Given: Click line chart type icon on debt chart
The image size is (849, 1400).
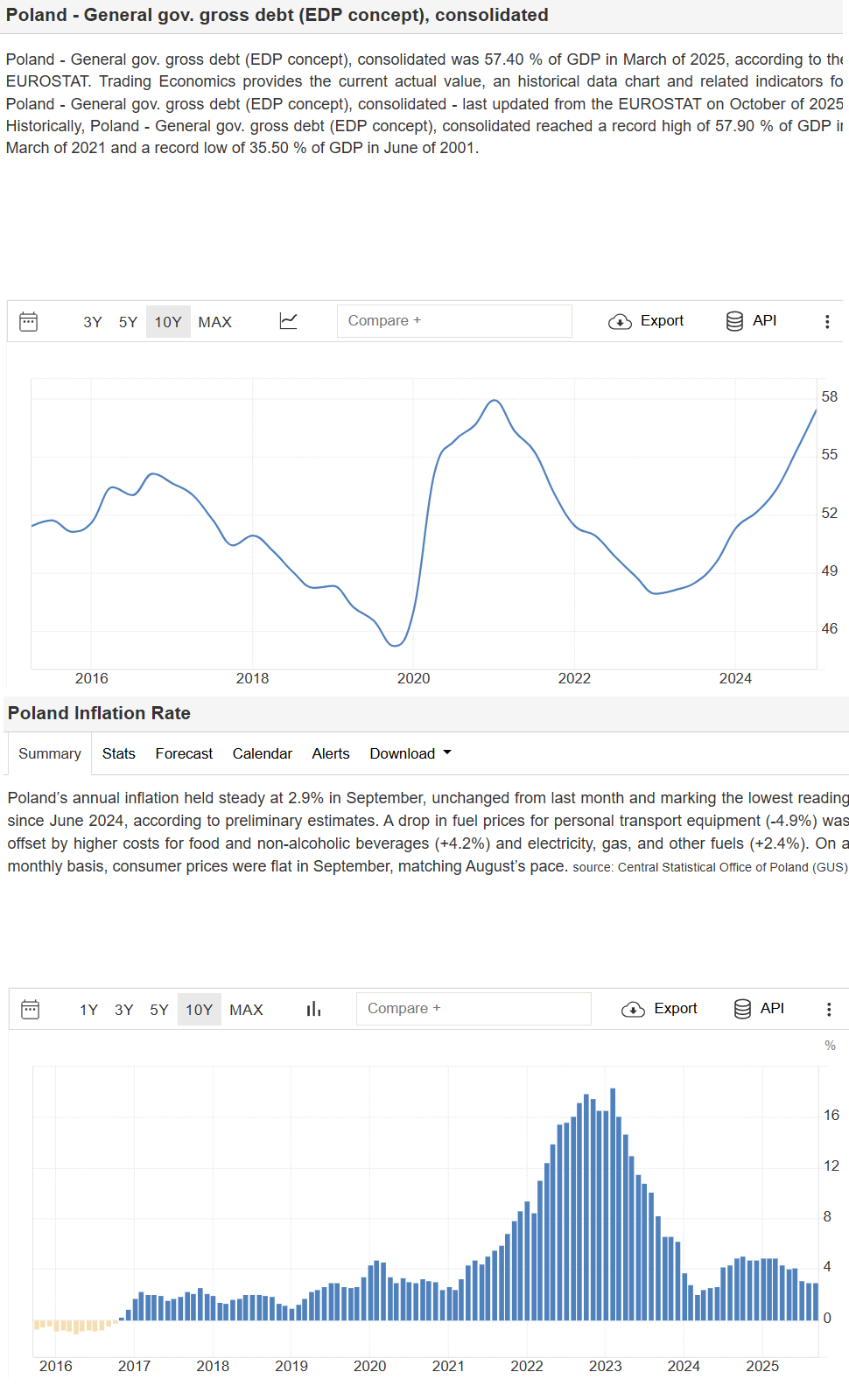Looking at the screenshot, I should coord(288,321).
